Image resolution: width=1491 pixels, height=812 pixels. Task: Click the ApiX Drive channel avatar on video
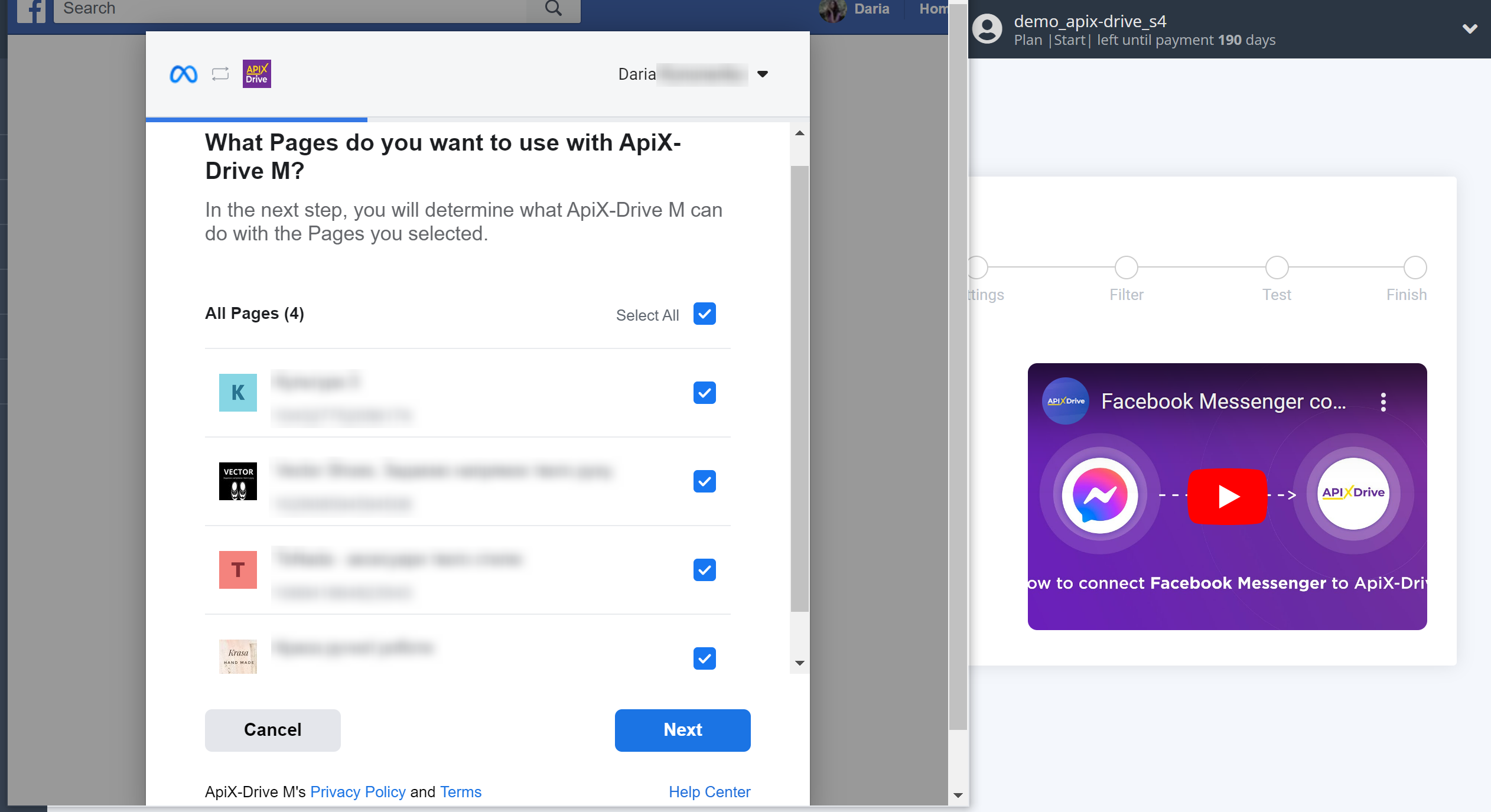pos(1066,401)
